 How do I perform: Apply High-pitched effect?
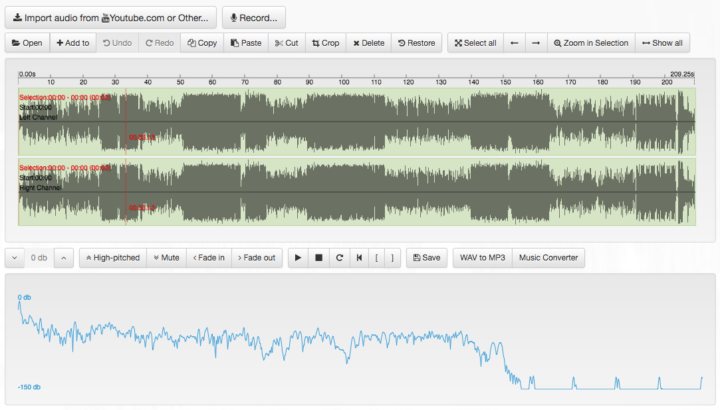[x=112, y=258]
